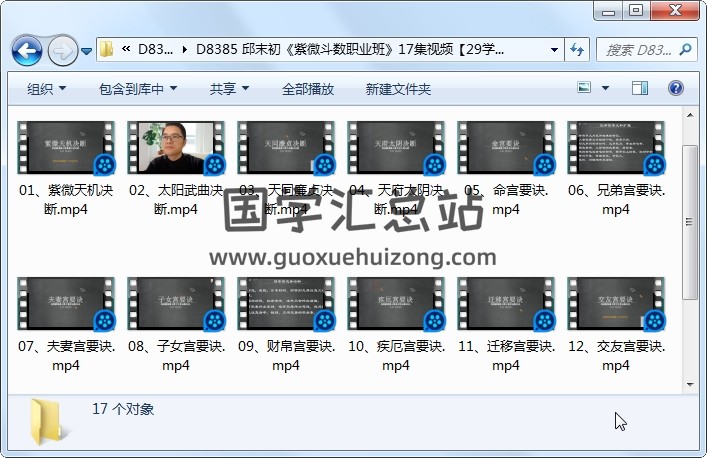Click the change view icon
Image resolution: width=707 pixels, height=458 pixels.
point(586,89)
